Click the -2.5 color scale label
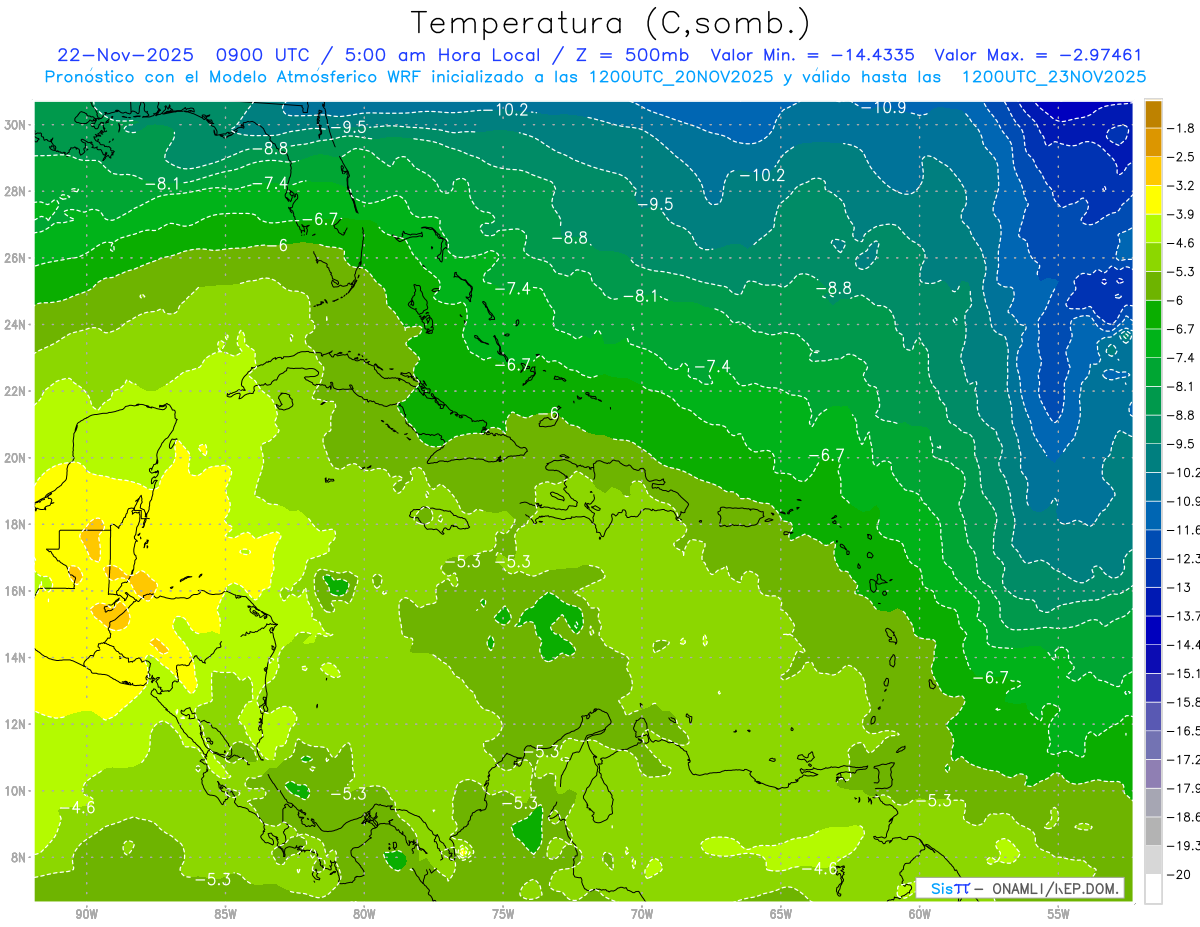Screen dimensions: 1200x927 point(1181,157)
